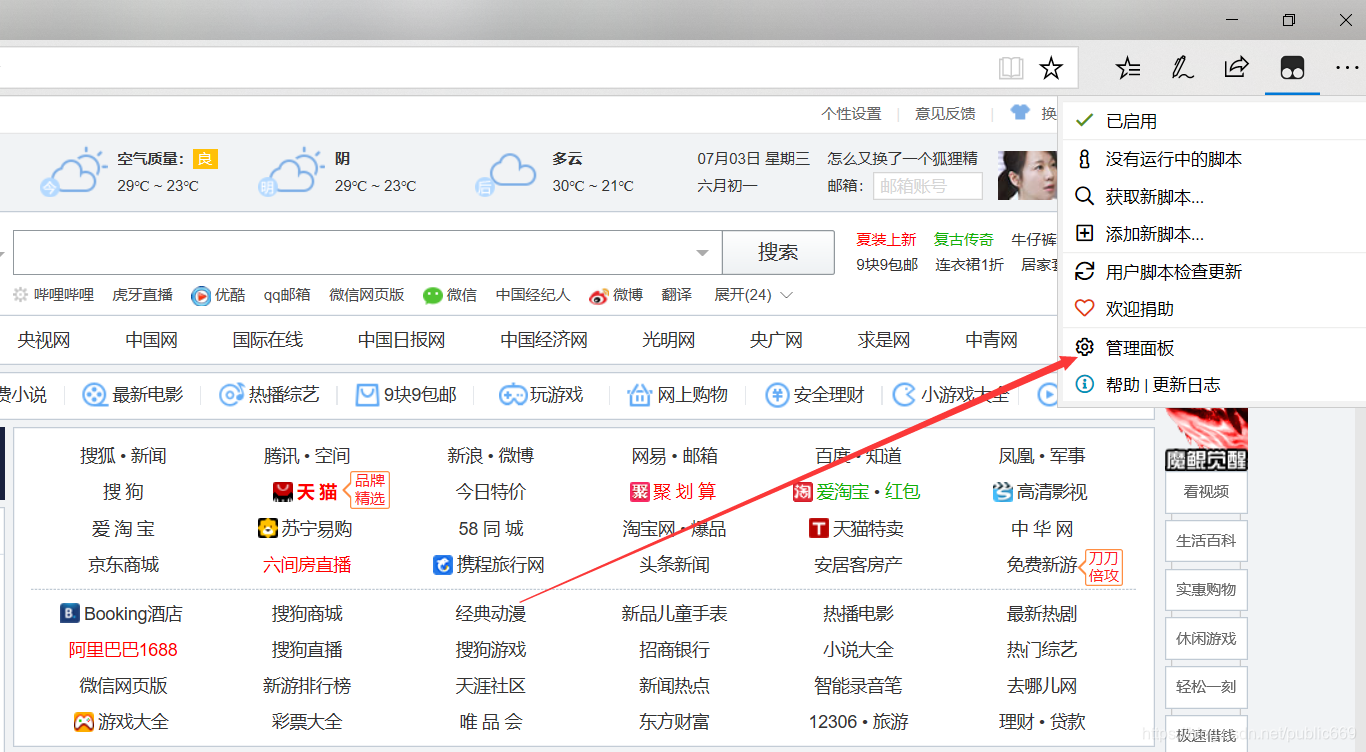Expand the 展开(24) shortcuts list
Viewport: 1366px width, 752px height.
753,295
